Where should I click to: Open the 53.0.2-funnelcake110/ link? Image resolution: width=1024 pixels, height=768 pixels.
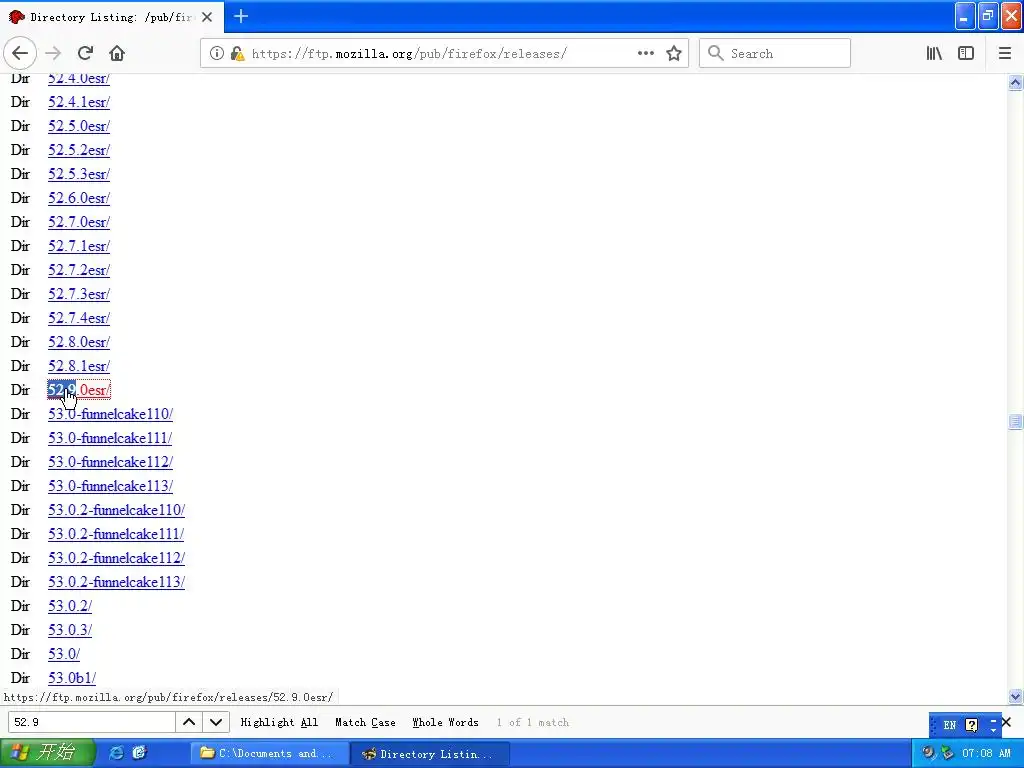tap(116, 510)
